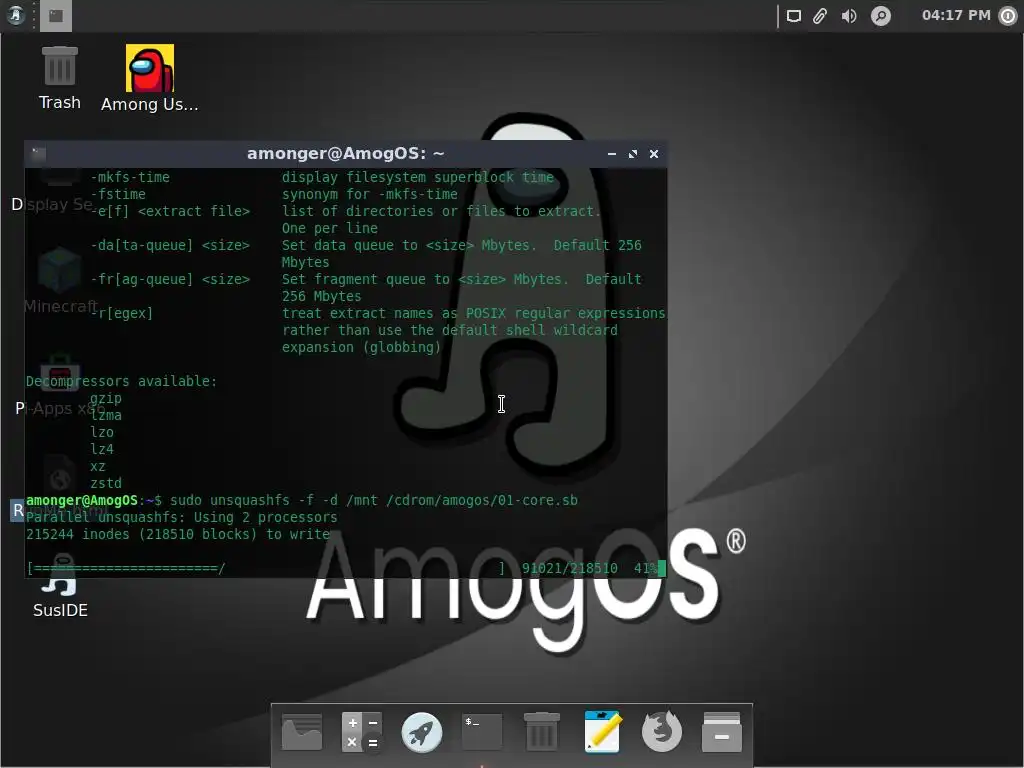Click the terminal title bar text
Image resolution: width=1024 pixels, height=768 pixels.
click(x=345, y=153)
